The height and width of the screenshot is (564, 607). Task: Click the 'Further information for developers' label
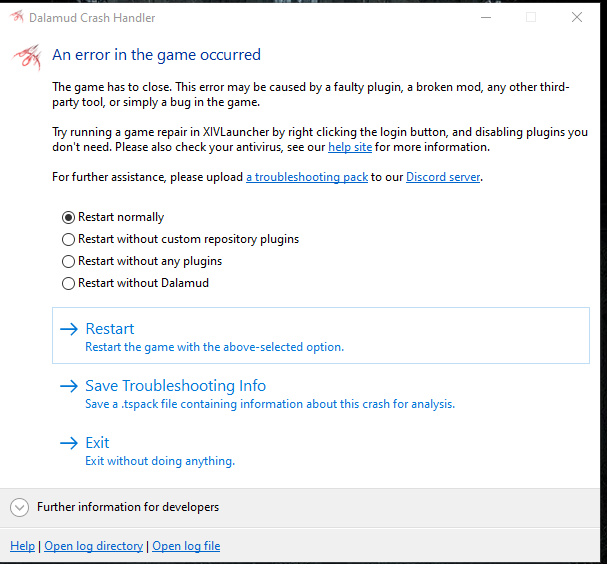point(128,507)
